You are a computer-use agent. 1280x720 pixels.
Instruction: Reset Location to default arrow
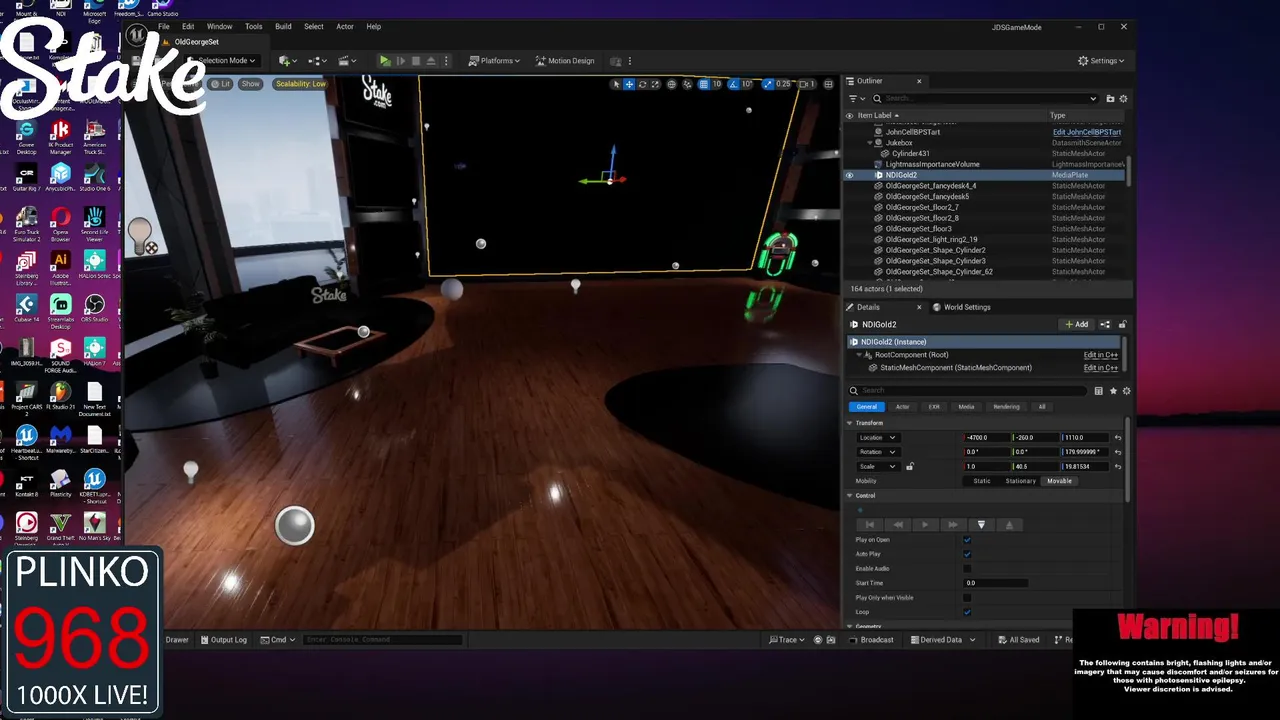(x=1118, y=438)
